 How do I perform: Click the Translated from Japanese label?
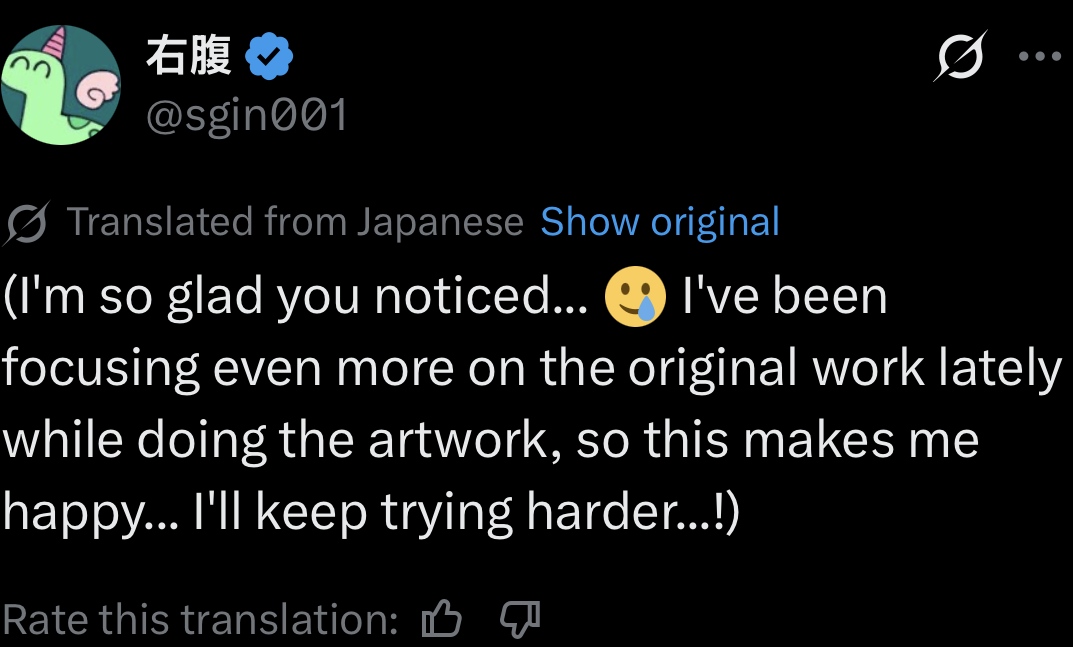point(295,222)
